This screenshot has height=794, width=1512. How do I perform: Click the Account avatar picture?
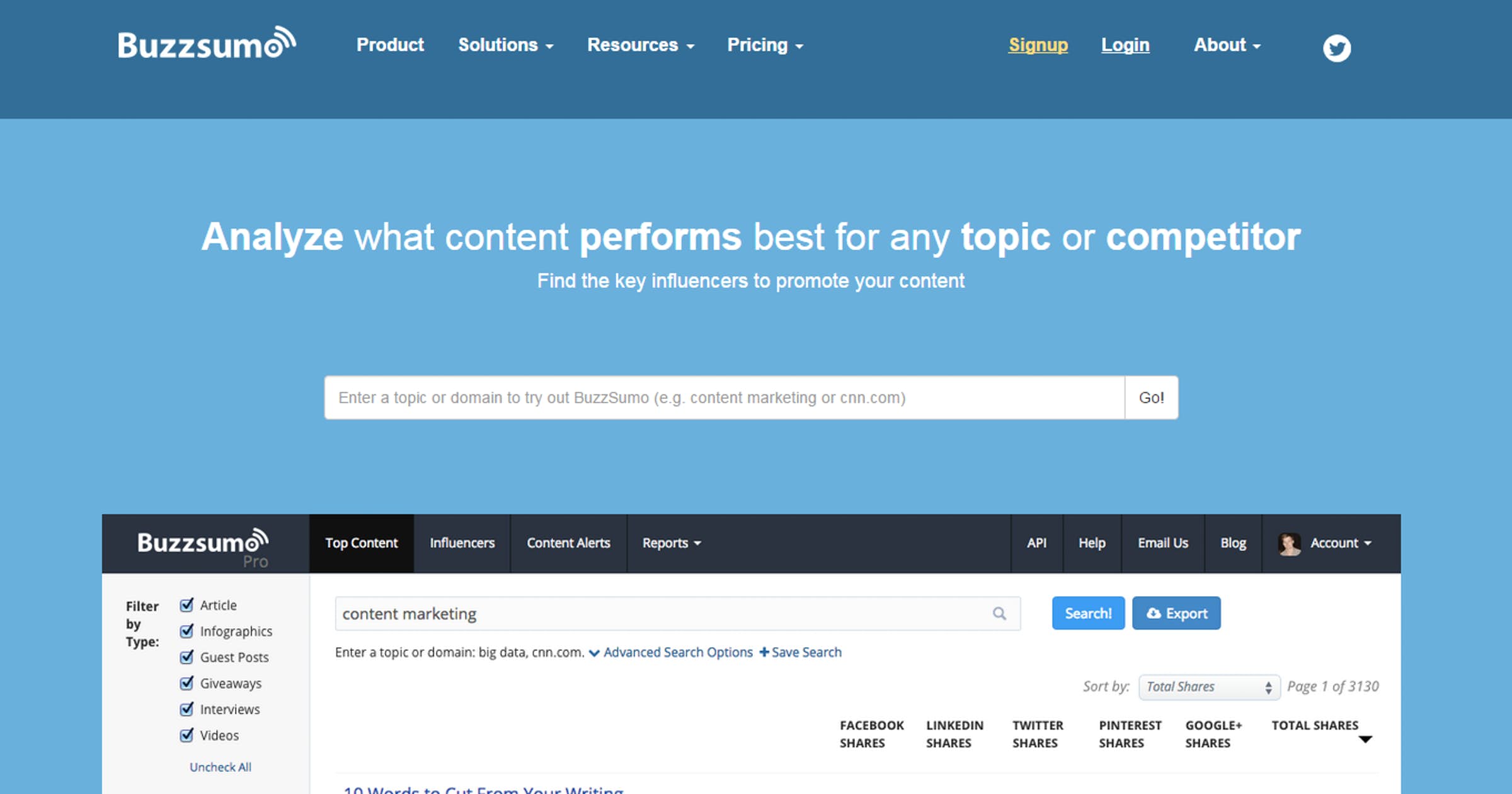tap(1289, 543)
